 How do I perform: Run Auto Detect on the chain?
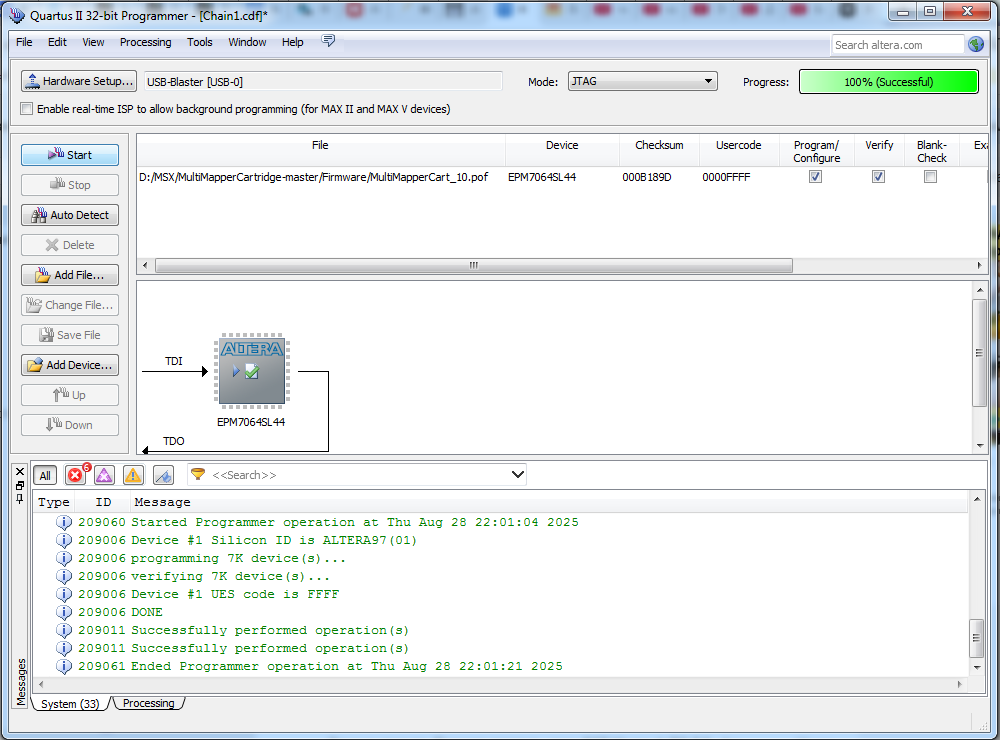pyautogui.click(x=70, y=215)
